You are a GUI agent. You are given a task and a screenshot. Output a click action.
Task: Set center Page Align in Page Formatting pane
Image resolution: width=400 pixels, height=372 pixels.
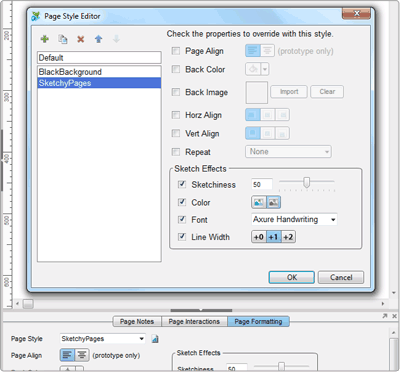[82, 355]
